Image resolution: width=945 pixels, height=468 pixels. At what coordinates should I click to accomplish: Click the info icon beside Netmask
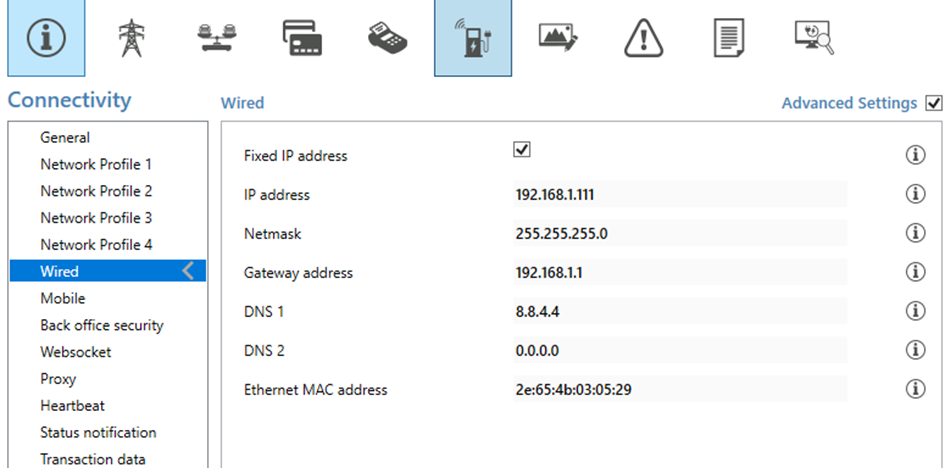coord(915,232)
